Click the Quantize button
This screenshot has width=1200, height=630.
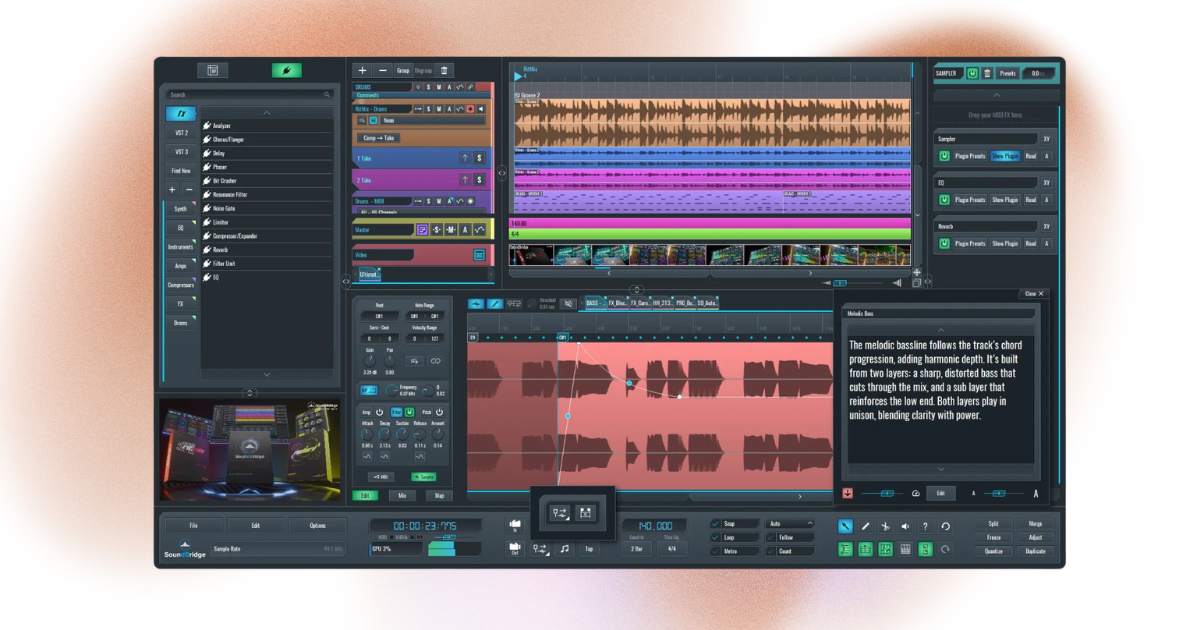pyautogui.click(x=993, y=551)
